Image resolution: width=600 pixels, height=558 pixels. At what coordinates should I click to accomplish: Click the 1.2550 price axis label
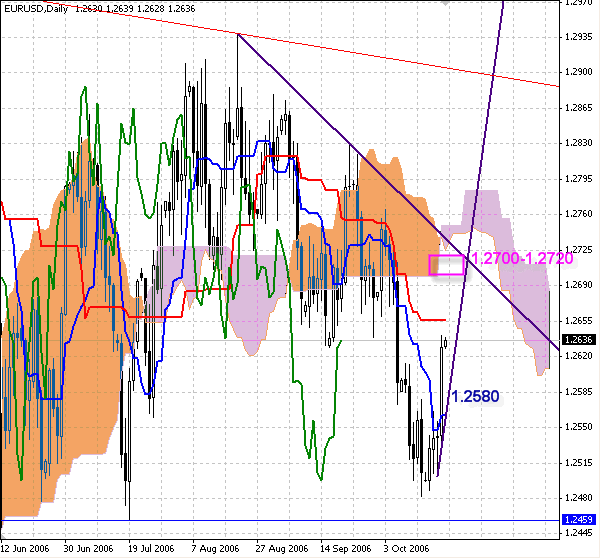coord(579,427)
